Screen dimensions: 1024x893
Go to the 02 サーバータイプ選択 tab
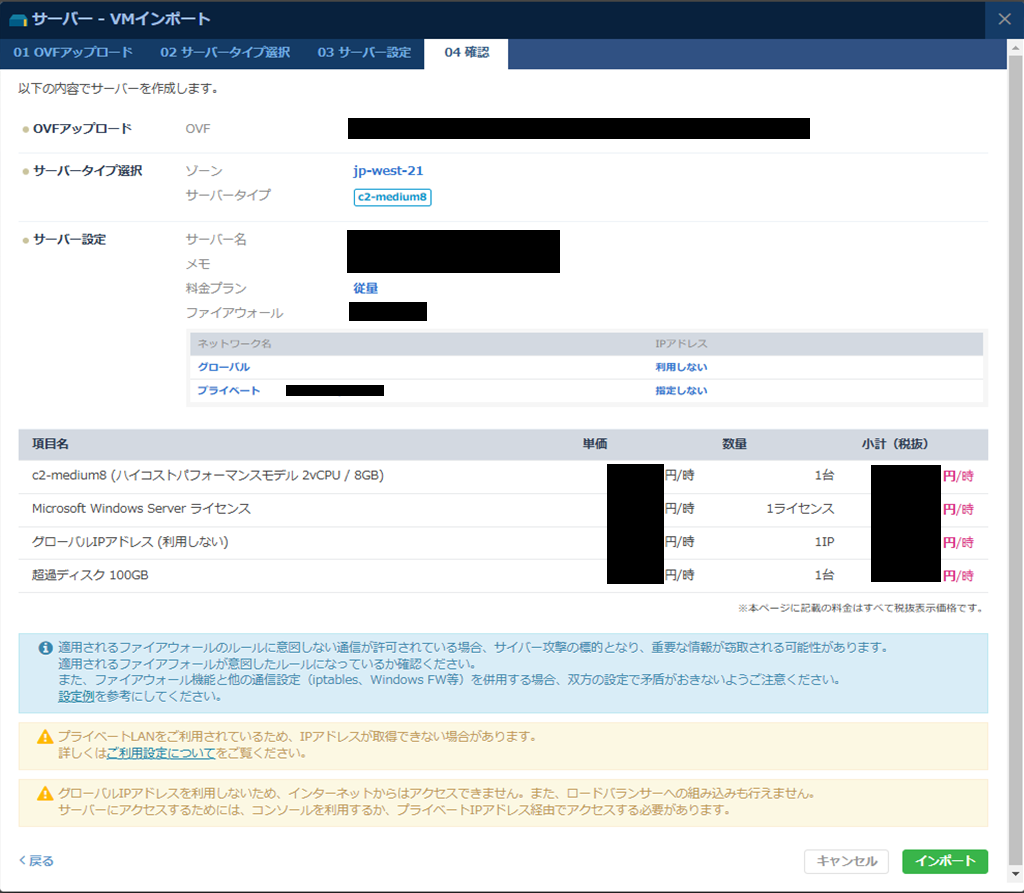tap(225, 53)
